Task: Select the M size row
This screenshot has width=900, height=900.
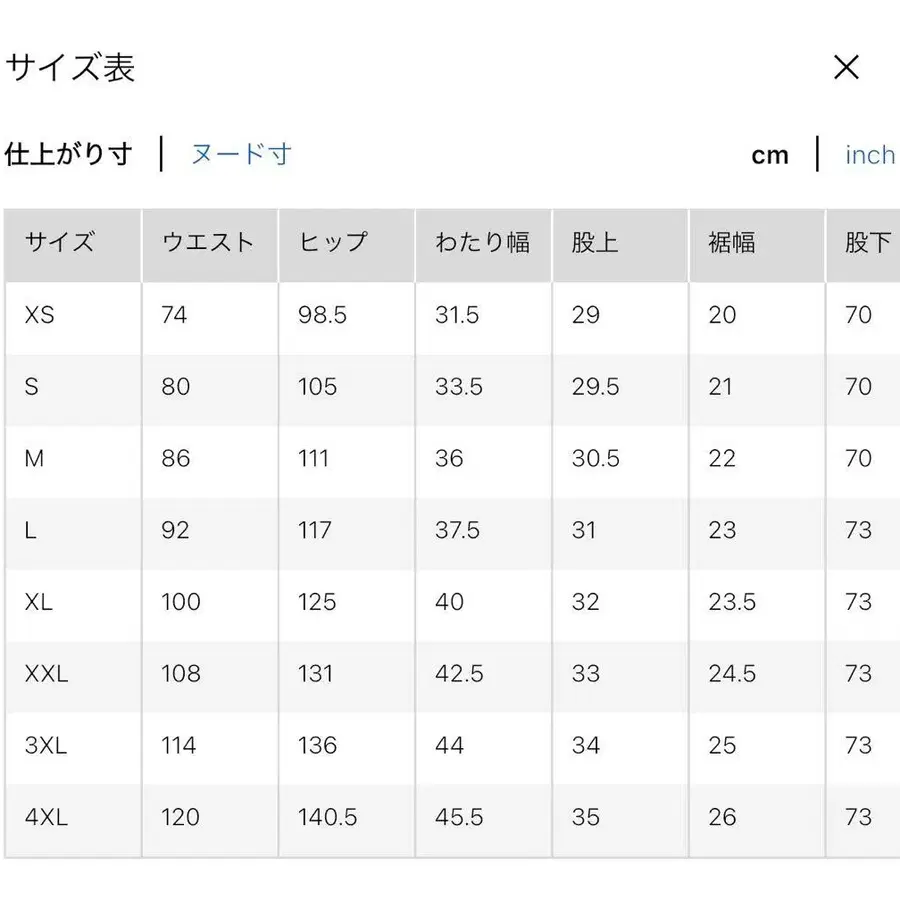Action: tap(33, 459)
